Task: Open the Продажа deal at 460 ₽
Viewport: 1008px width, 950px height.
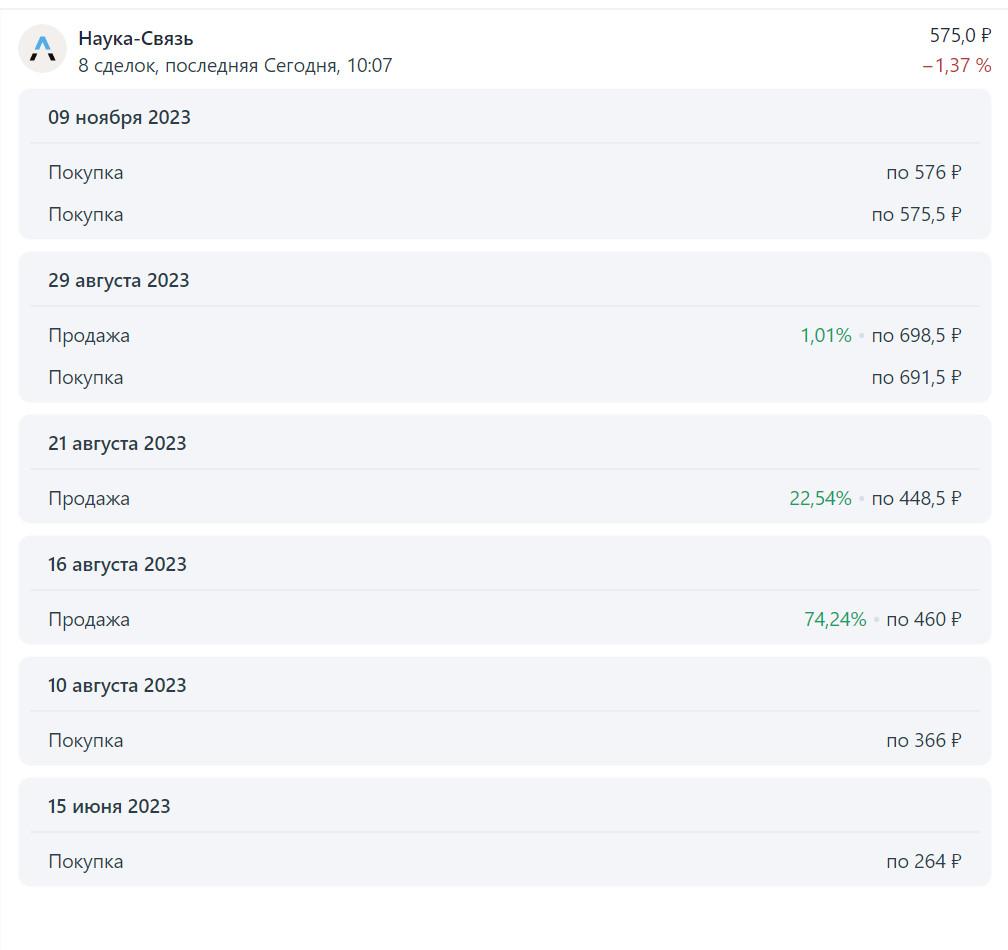Action: (505, 620)
